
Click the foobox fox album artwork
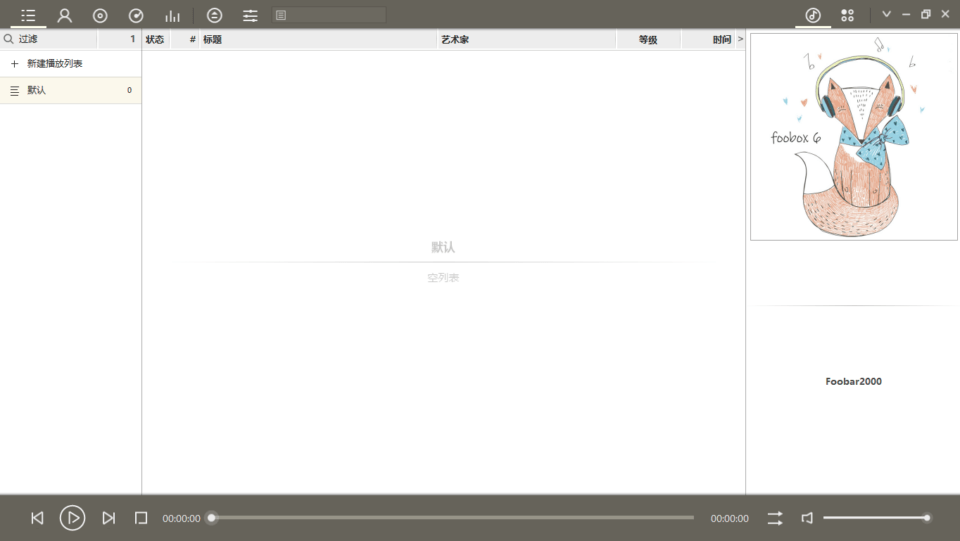[853, 136]
